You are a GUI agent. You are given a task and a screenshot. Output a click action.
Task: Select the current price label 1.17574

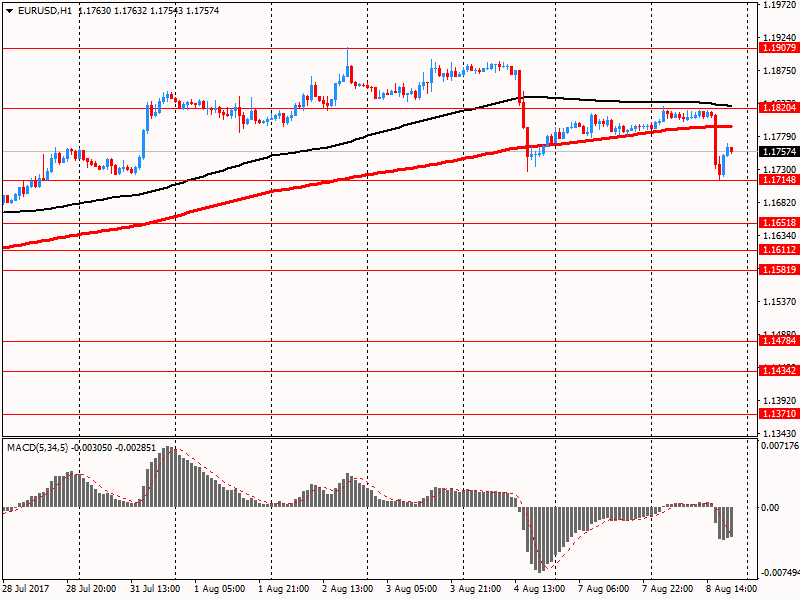[x=779, y=152]
